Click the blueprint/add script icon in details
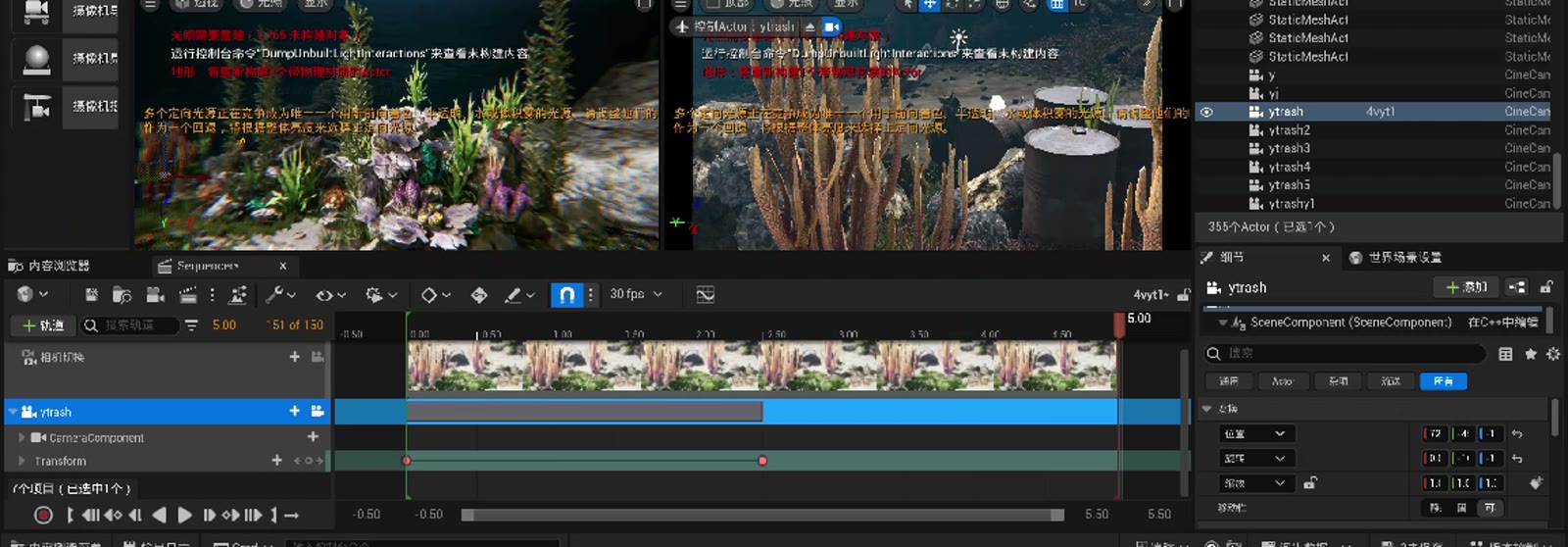Viewport: 1568px width, 547px height. pyautogui.click(x=1517, y=287)
